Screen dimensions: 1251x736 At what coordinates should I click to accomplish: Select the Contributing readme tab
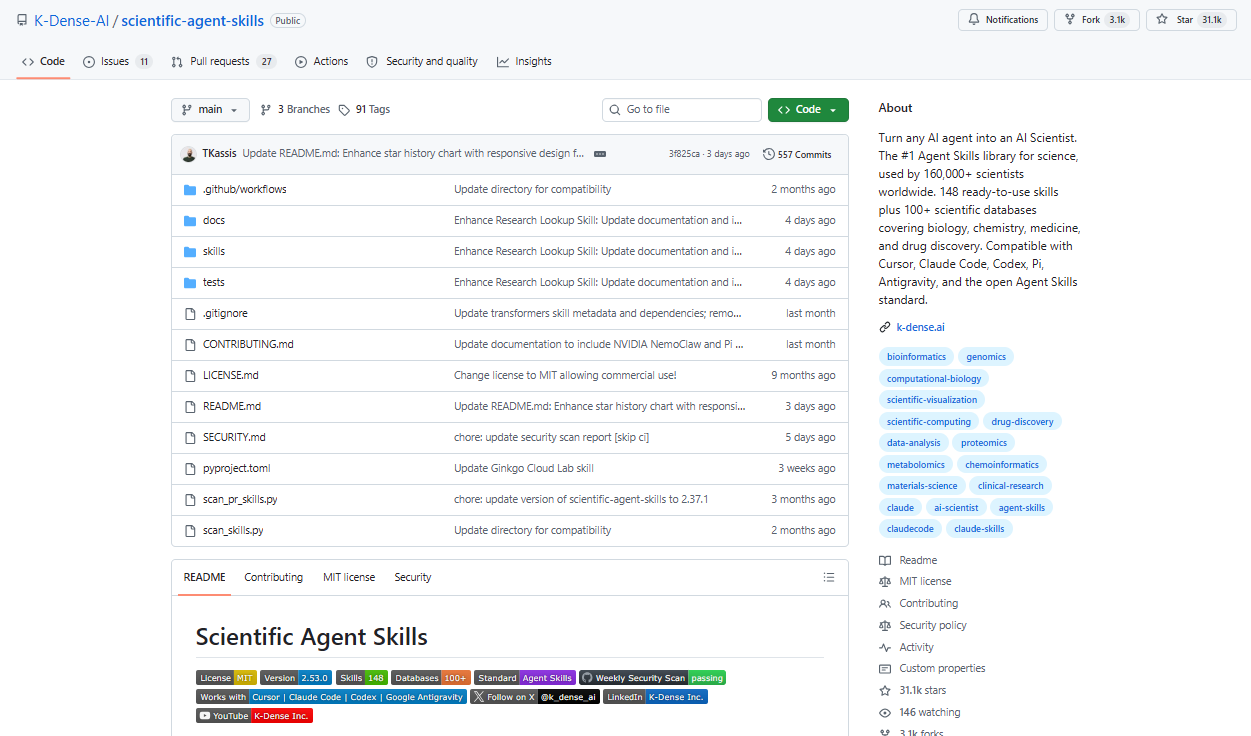[273, 577]
